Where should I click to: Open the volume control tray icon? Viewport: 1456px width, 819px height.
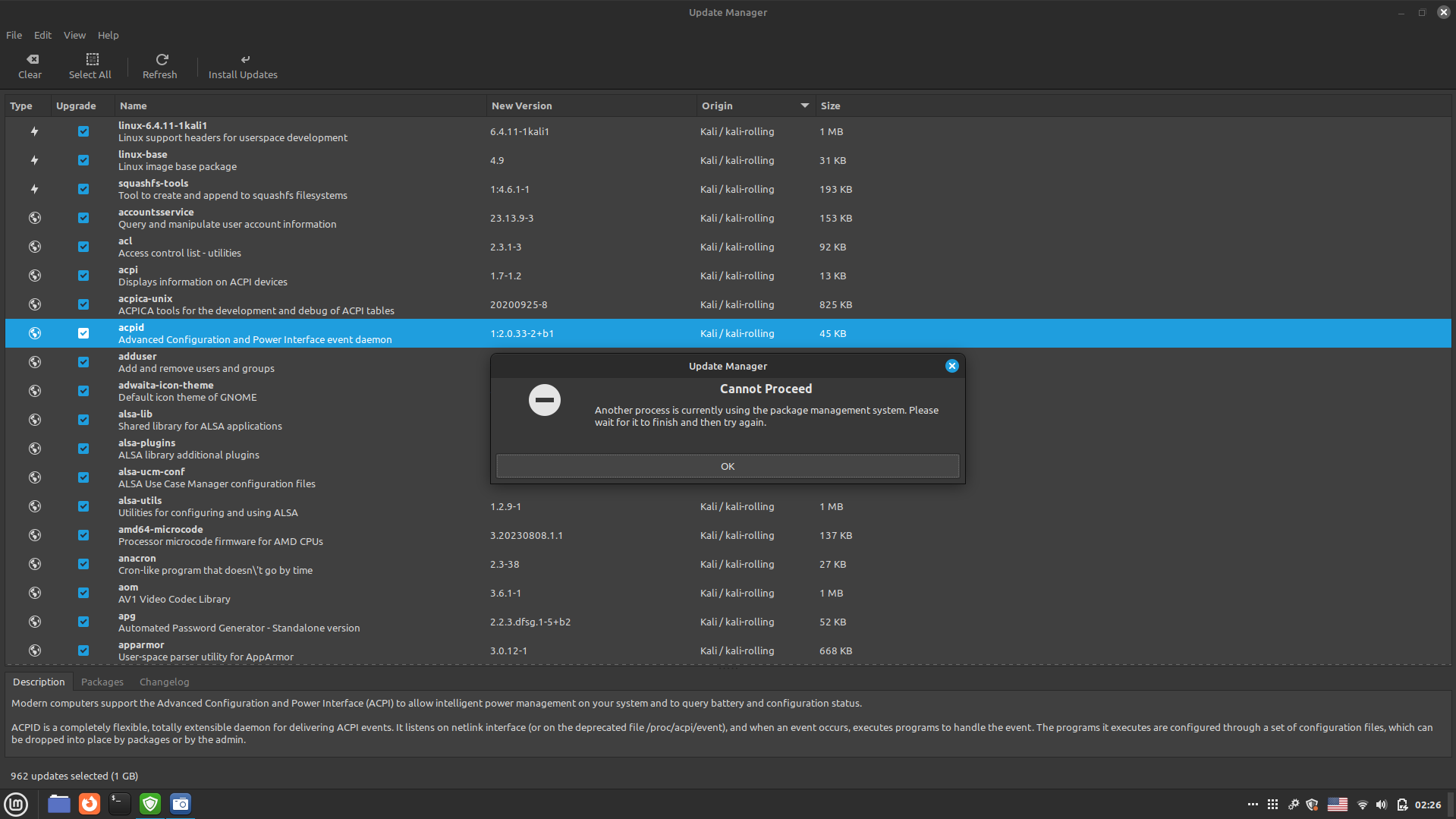pyautogui.click(x=1382, y=805)
